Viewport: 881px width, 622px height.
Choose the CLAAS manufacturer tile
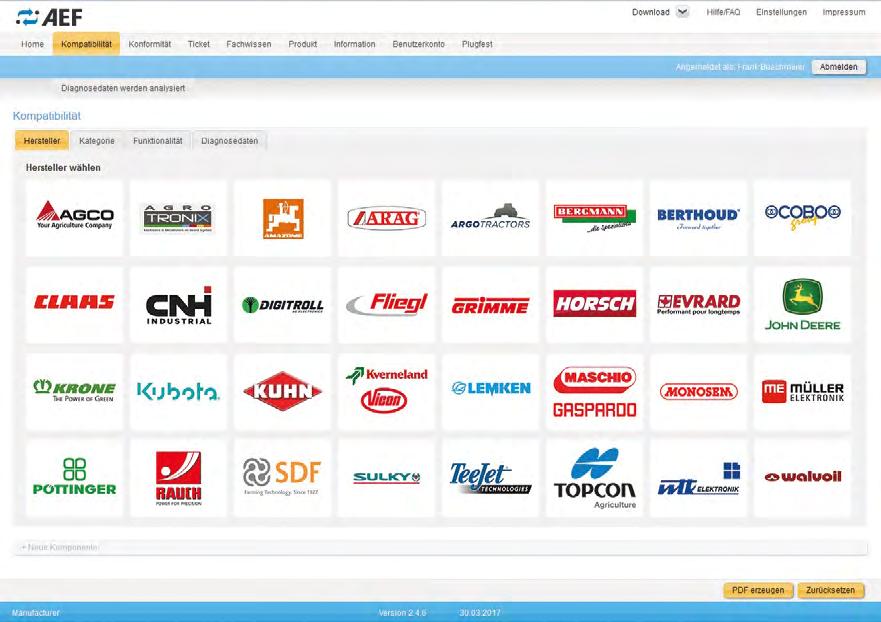(x=74, y=305)
